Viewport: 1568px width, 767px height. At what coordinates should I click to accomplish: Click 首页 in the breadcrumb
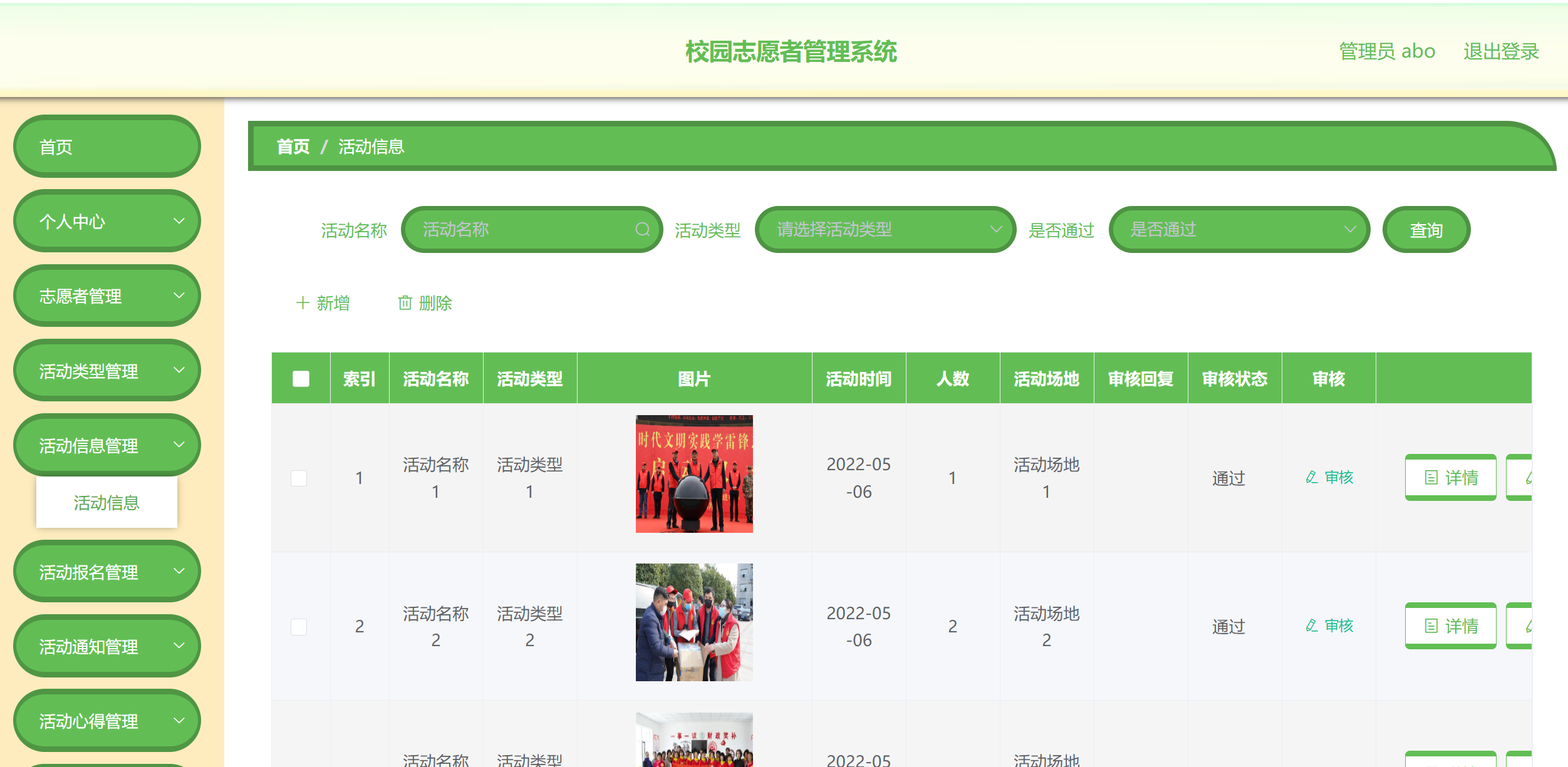point(293,147)
